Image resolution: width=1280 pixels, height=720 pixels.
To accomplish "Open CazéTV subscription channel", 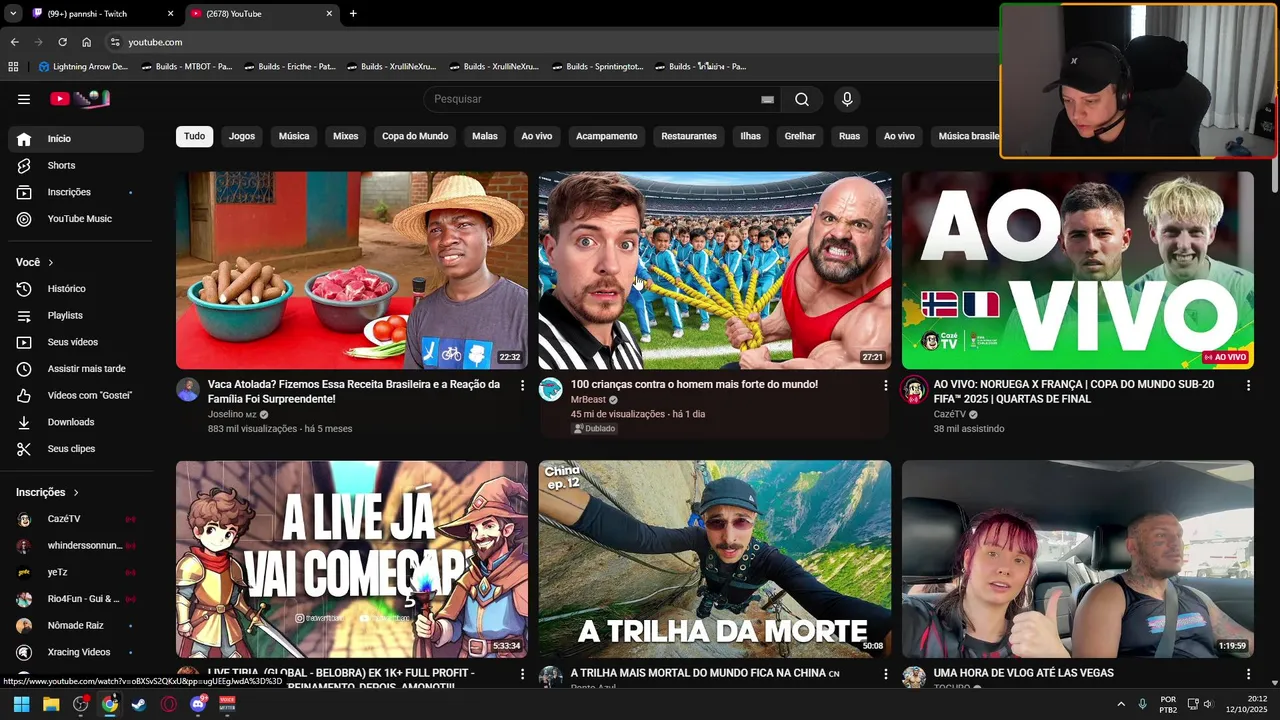I will point(76,519).
